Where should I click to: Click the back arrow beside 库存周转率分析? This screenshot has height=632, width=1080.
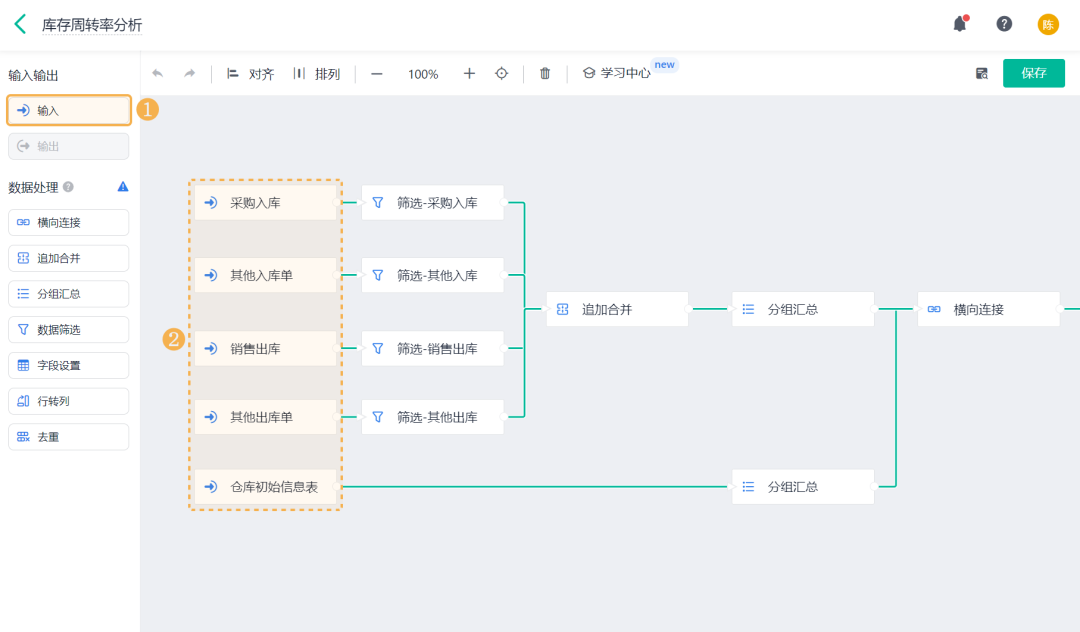point(21,24)
